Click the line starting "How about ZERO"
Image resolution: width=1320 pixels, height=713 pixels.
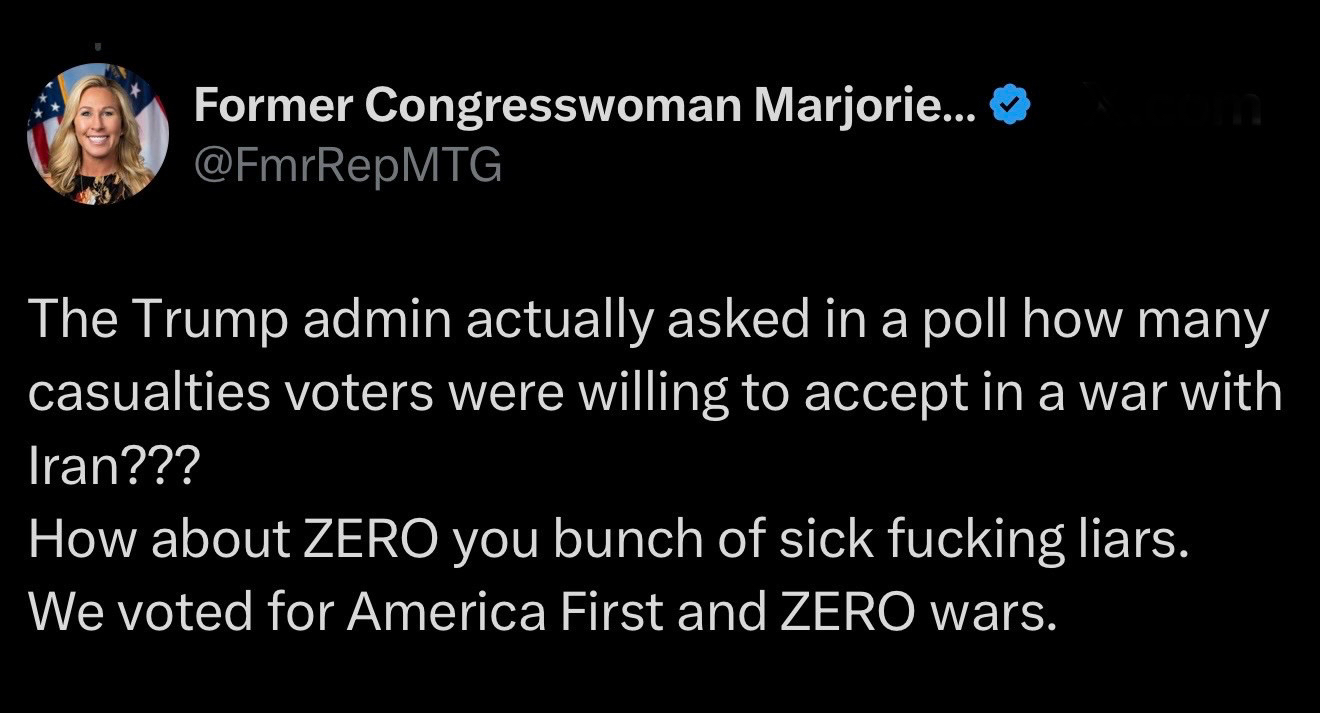[x=610, y=540]
